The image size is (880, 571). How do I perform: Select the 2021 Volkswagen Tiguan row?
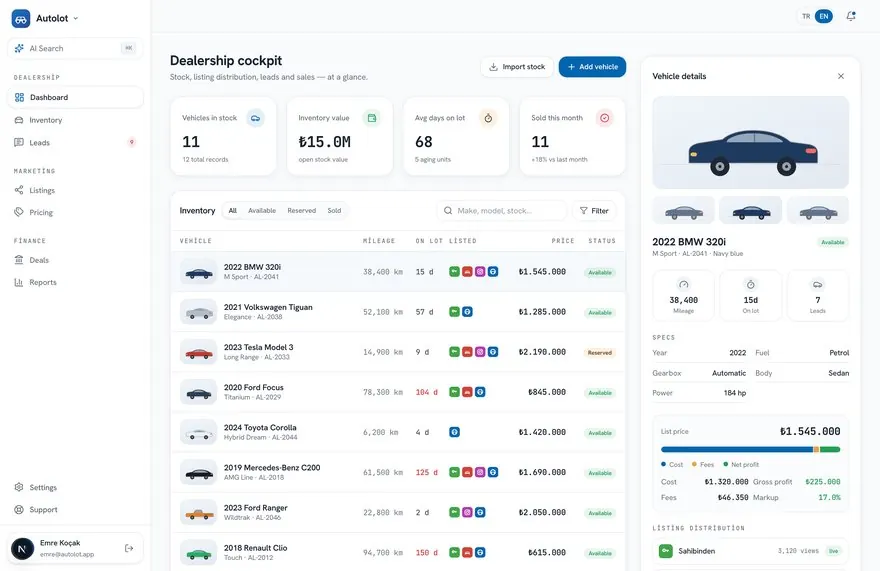(x=398, y=312)
